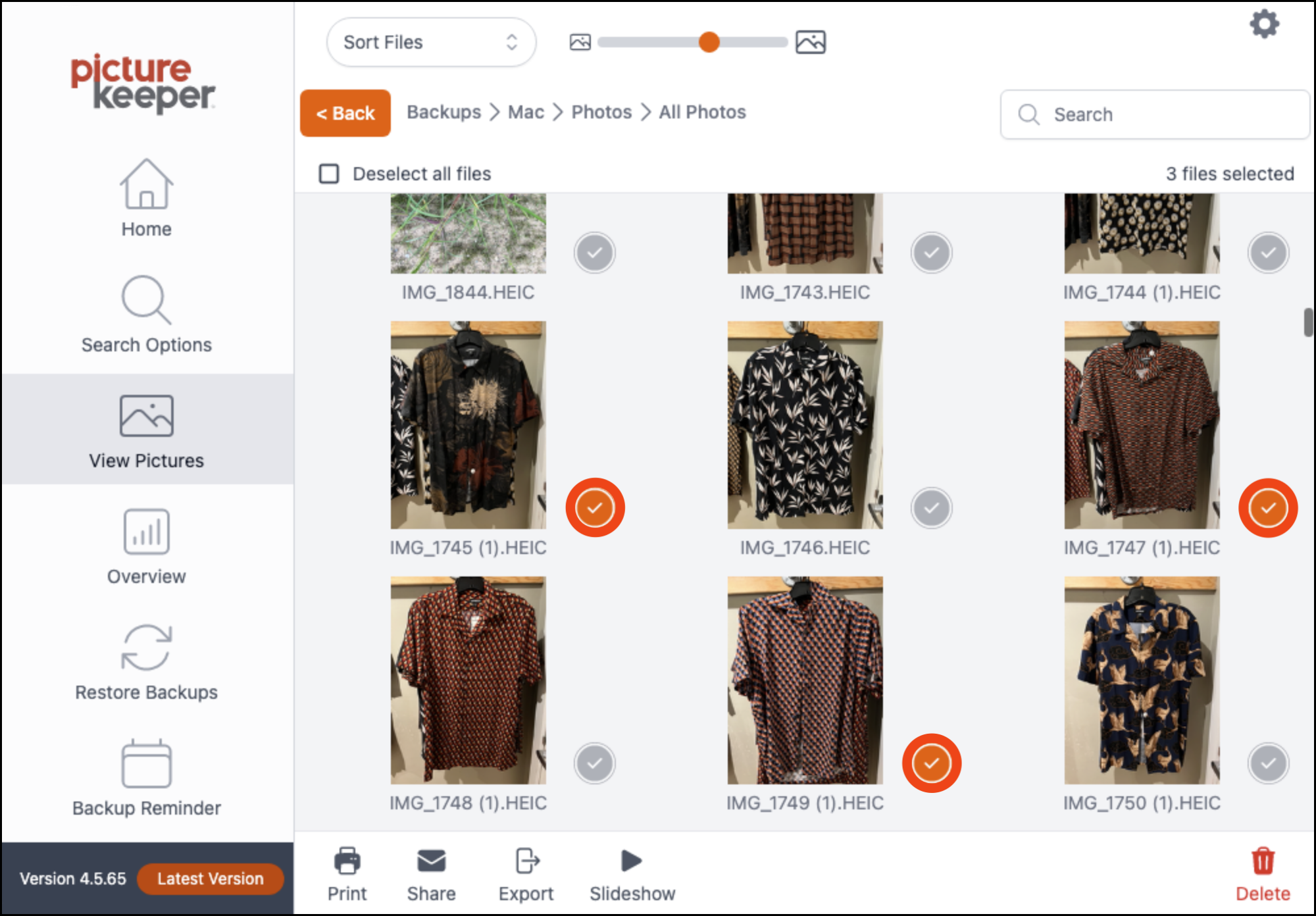The width and height of the screenshot is (1316, 916).
Task: Open IMG_1746.HEIC thumbnail
Action: [x=805, y=425]
